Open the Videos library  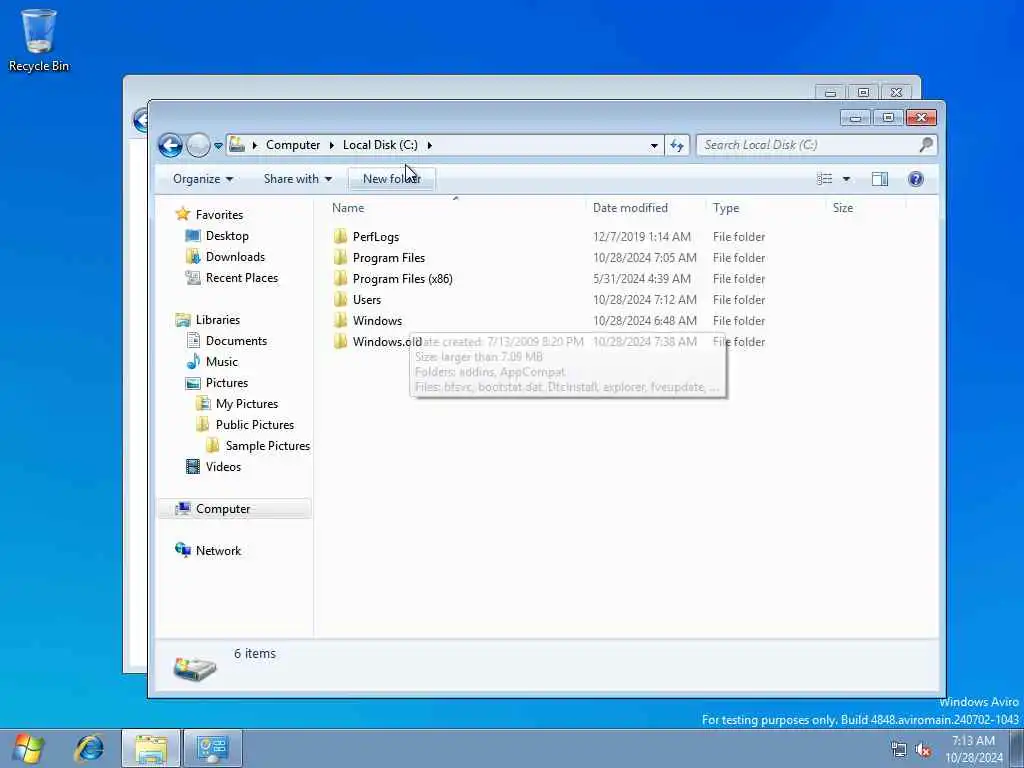click(x=223, y=466)
